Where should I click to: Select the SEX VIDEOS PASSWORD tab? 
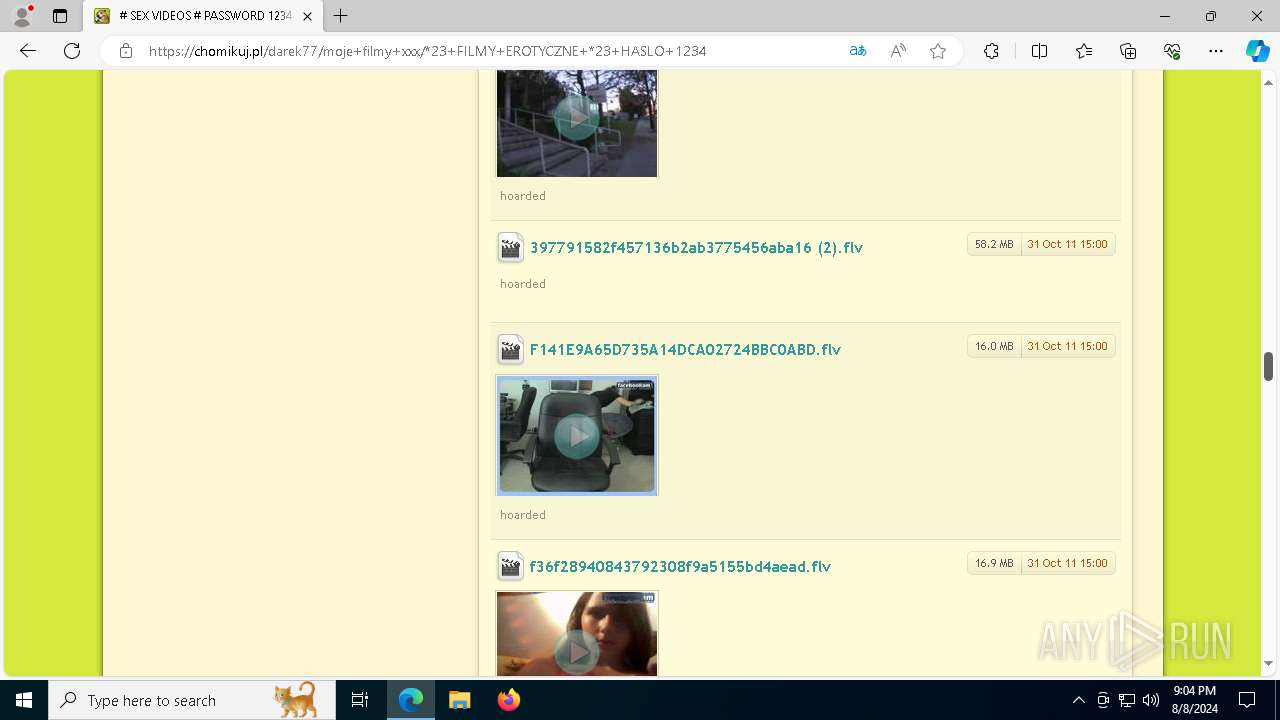203,16
